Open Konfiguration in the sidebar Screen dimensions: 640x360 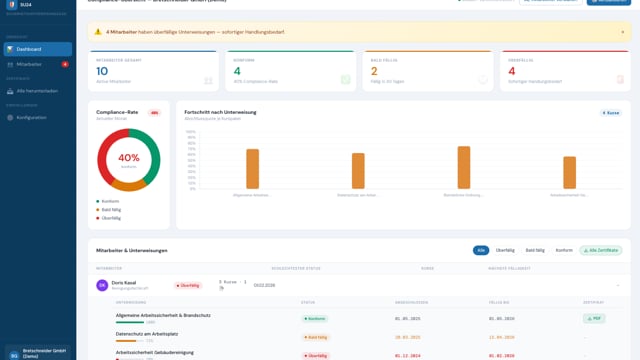[38, 118]
